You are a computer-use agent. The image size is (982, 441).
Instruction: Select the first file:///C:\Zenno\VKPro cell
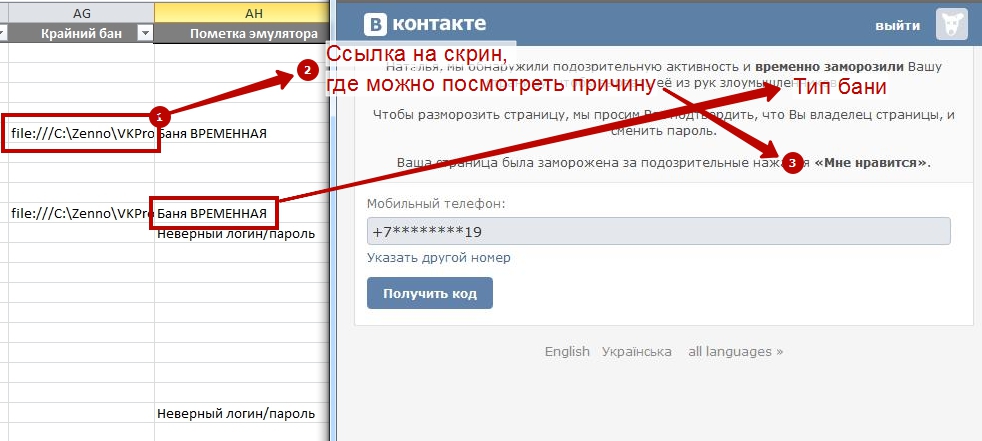[80, 133]
